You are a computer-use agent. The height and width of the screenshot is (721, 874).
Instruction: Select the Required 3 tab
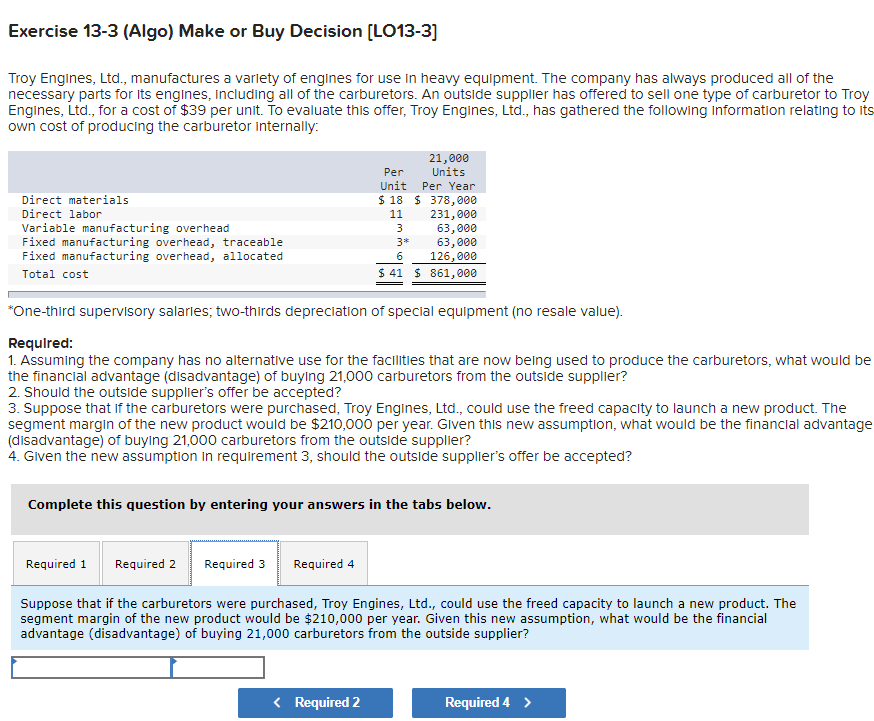[x=235, y=563]
